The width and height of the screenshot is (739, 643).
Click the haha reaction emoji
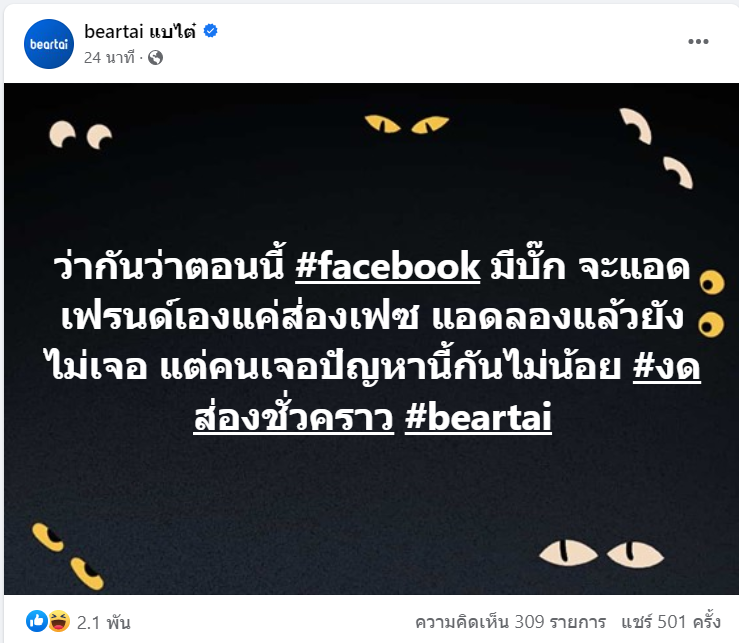(x=58, y=621)
